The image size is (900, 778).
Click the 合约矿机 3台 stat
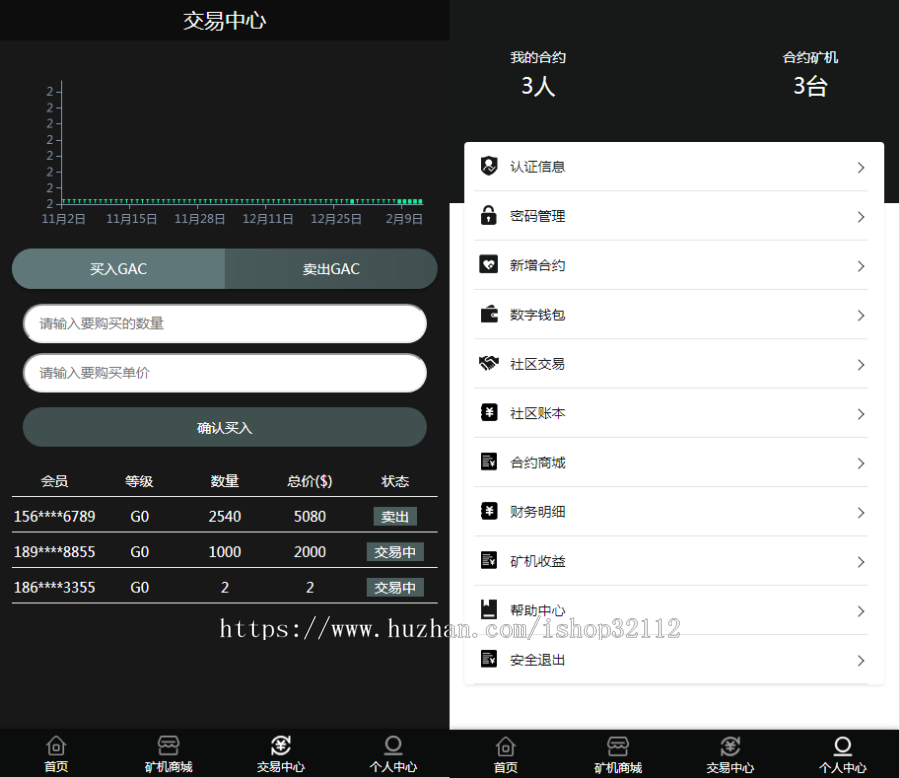[x=810, y=75]
